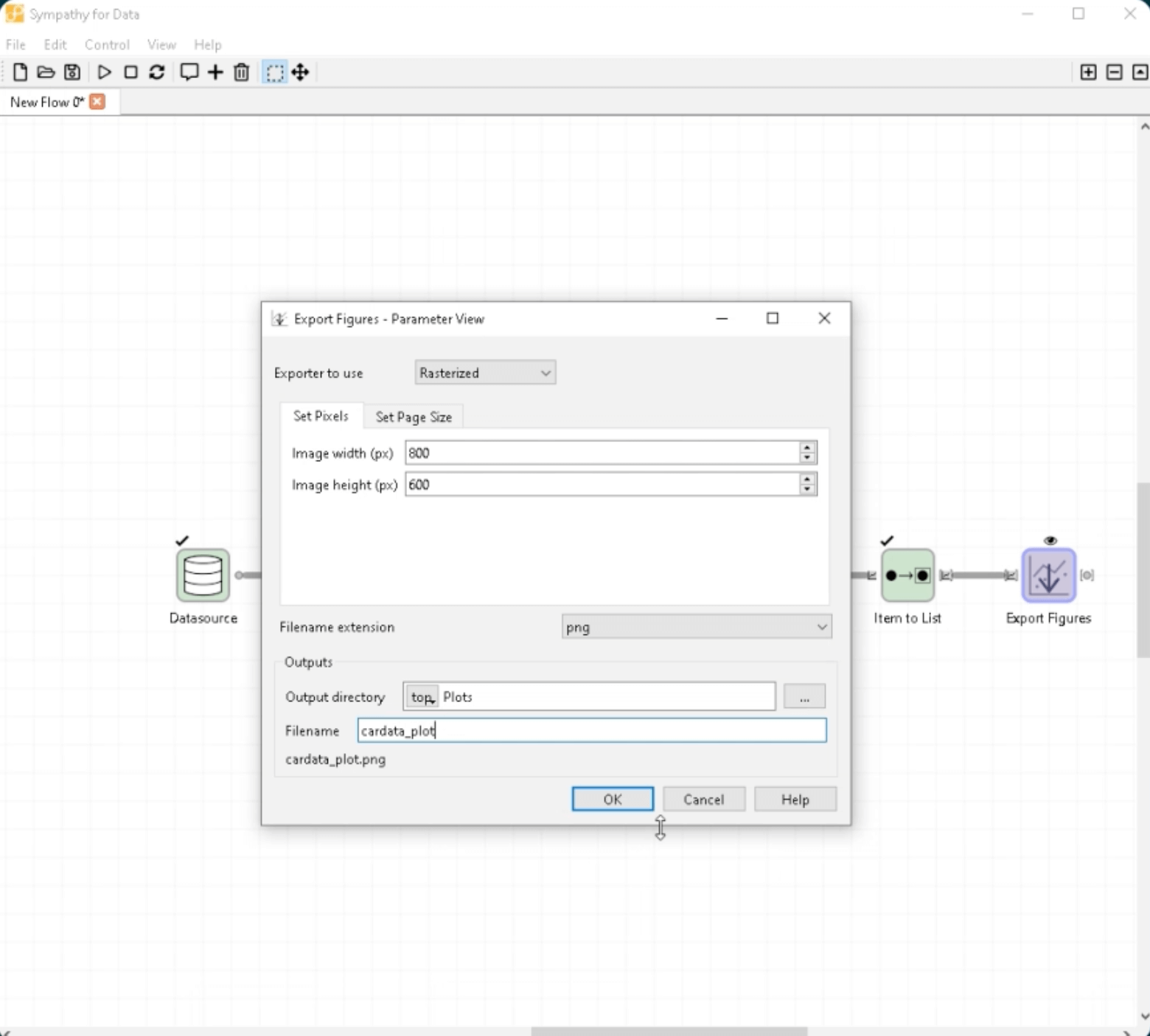Maximize the Export Figures dialog
This screenshot has width=1150, height=1036.
point(773,318)
